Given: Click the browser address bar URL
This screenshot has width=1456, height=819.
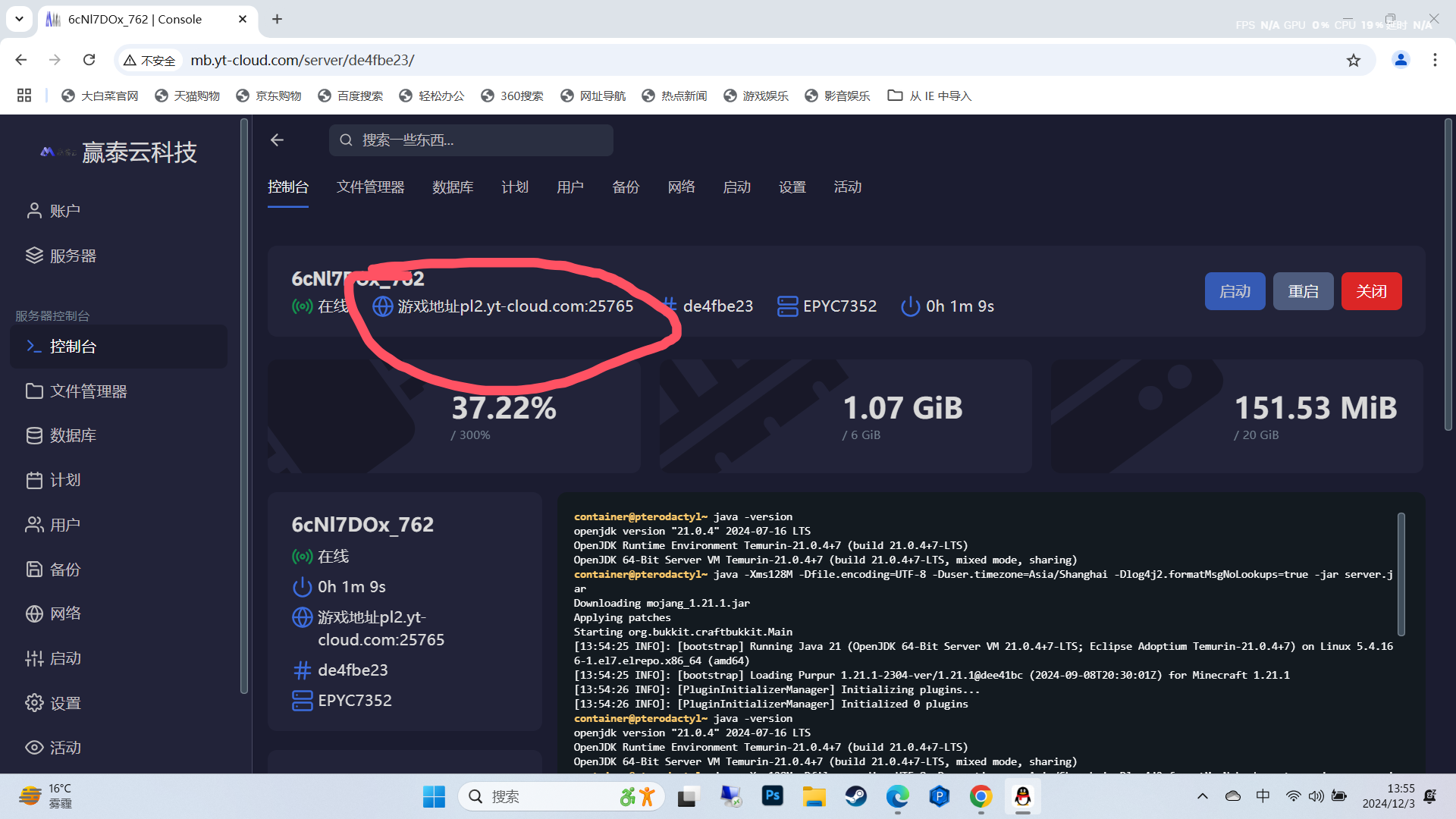Looking at the screenshot, I should pos(302,60).
